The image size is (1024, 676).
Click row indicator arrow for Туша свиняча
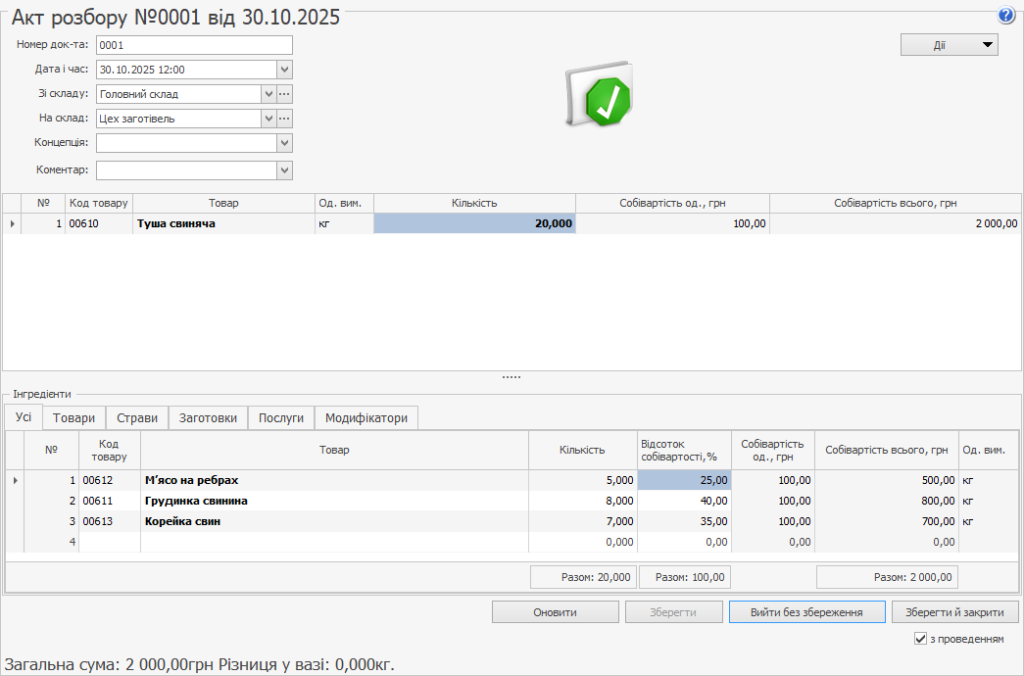coord(12,224)
